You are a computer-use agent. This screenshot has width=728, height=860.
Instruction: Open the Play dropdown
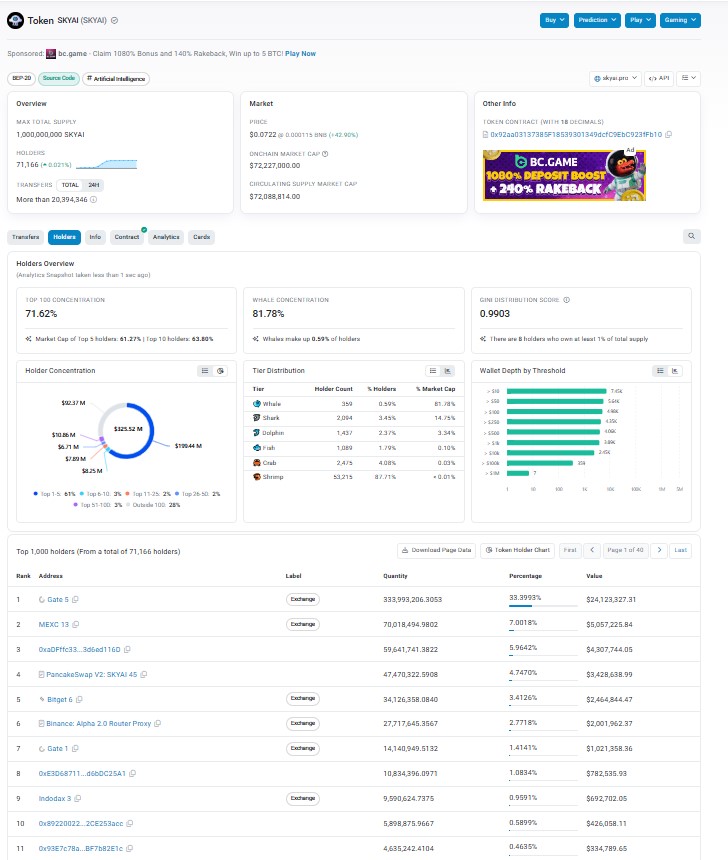click(640, 20)
